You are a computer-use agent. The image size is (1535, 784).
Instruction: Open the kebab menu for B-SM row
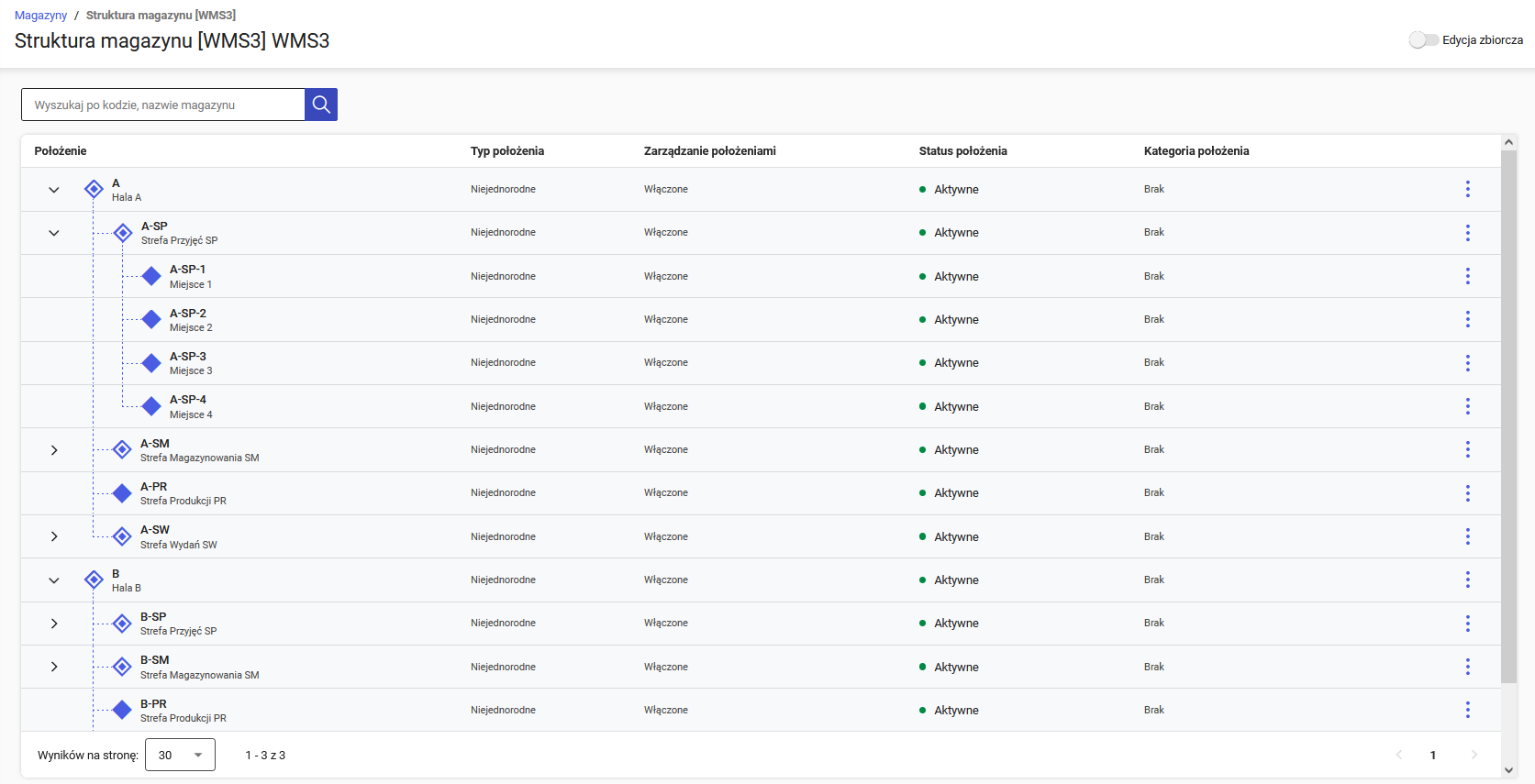tap(1467, 667)
